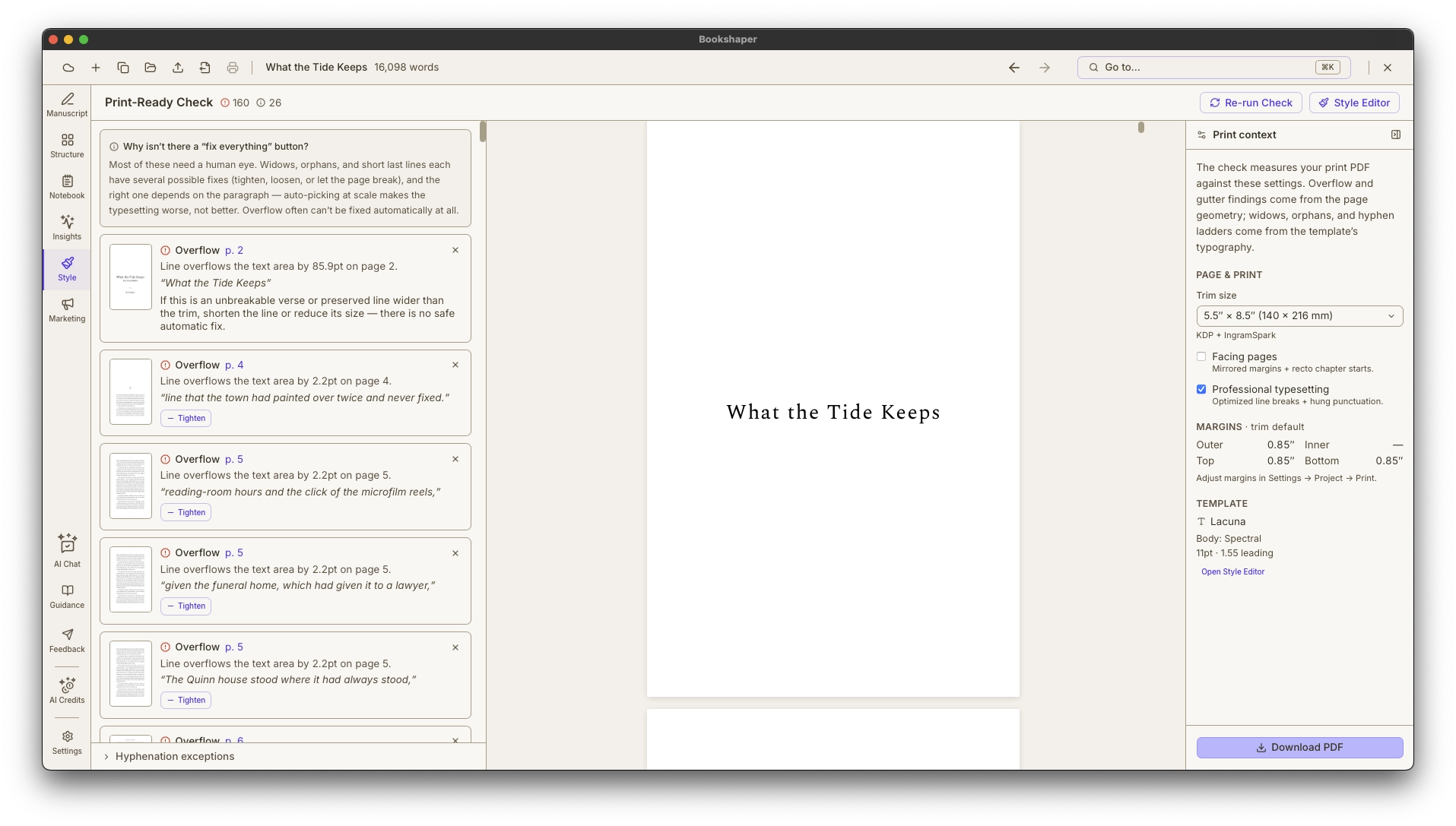
Task: Click Tighten for 'line that the town' overflow
Action: (x=186, y=418)
